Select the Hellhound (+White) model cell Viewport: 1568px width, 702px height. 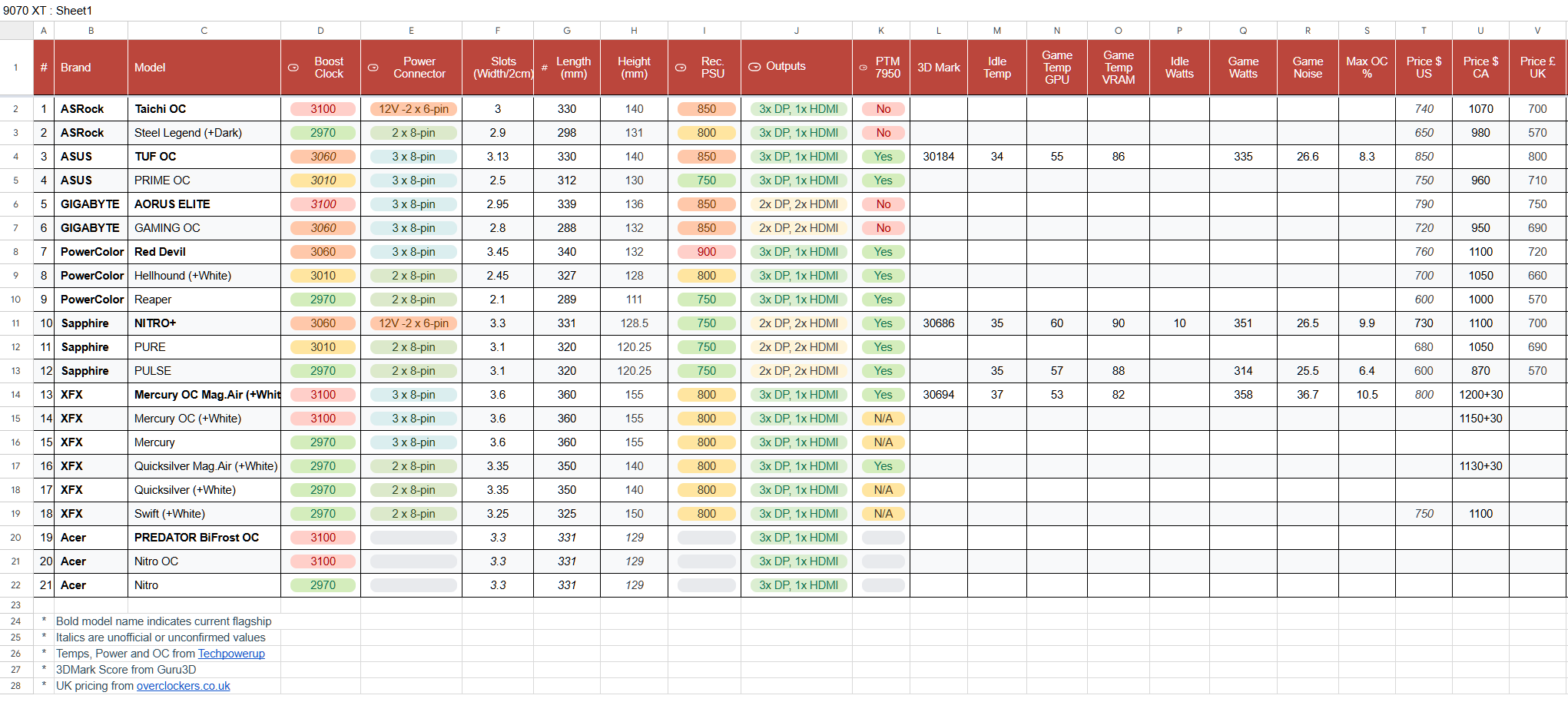point(204,276)
